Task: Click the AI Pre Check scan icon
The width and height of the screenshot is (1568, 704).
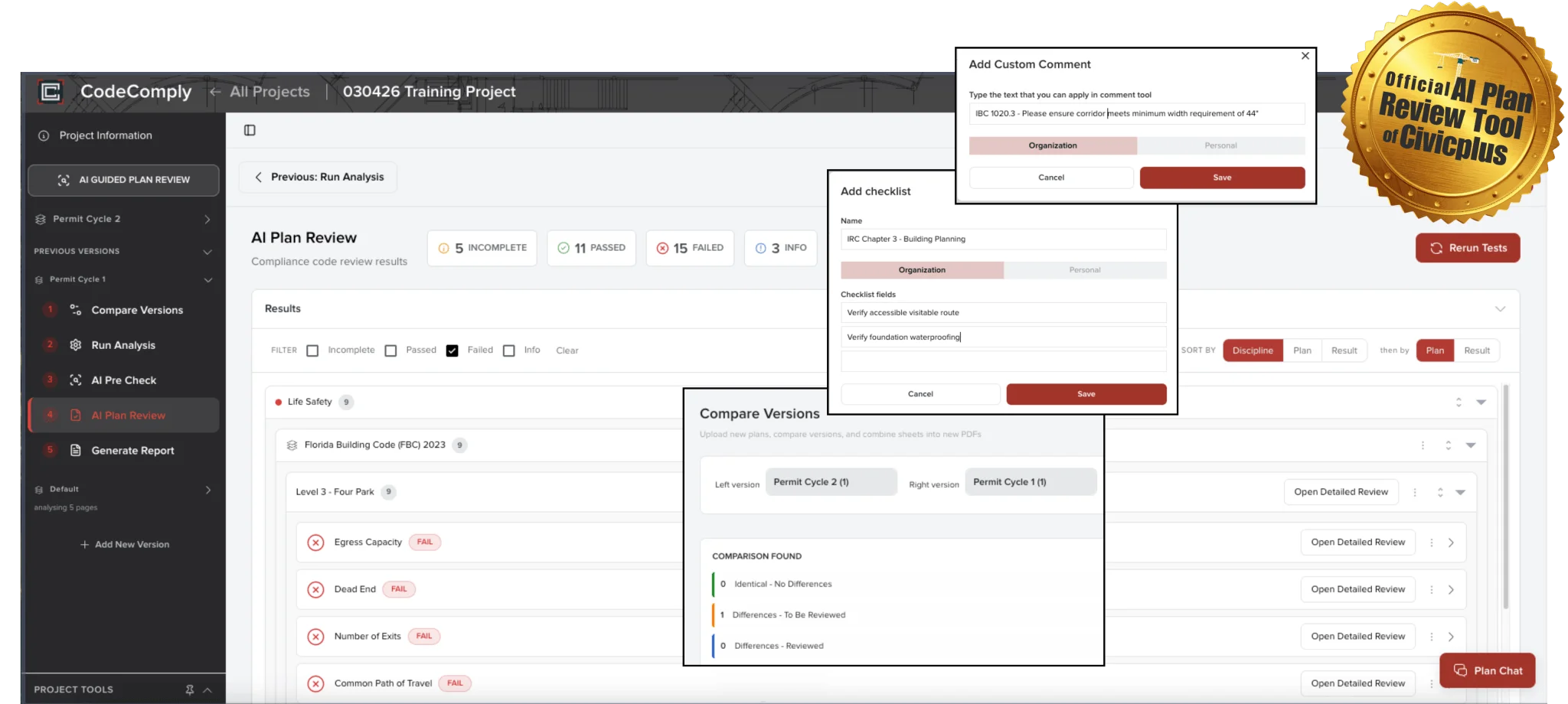Action: [x=76, y=380]
